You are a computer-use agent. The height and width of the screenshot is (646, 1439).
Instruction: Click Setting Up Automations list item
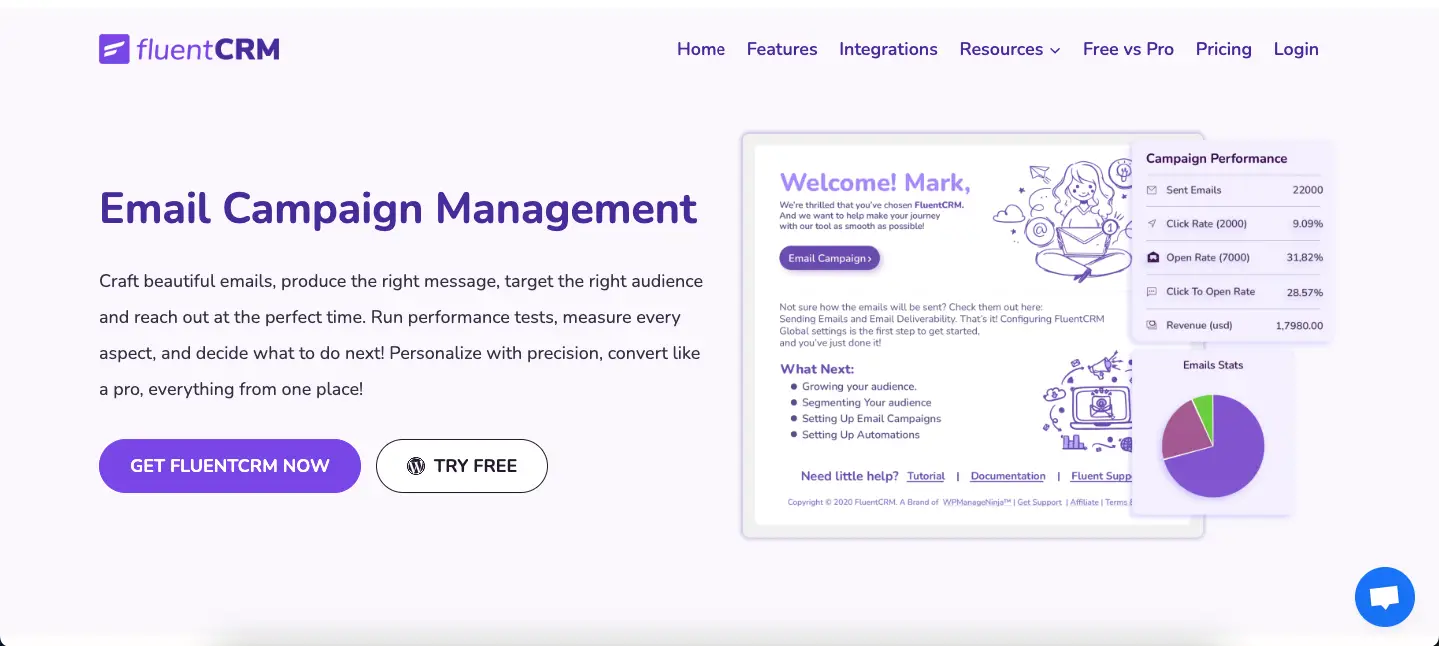coord(860,434)
